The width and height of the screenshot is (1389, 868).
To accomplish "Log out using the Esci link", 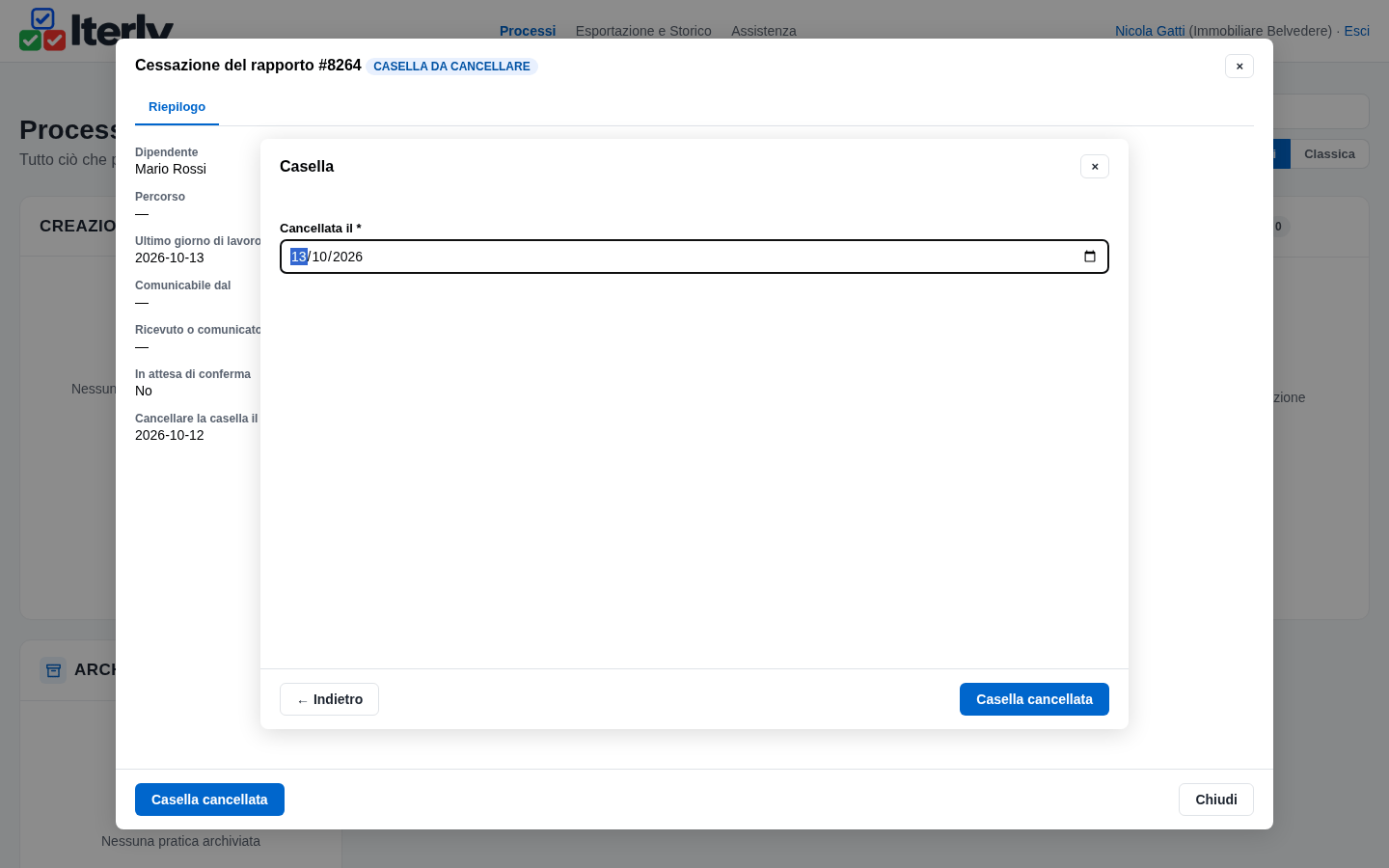I will tap(1357, 31).
